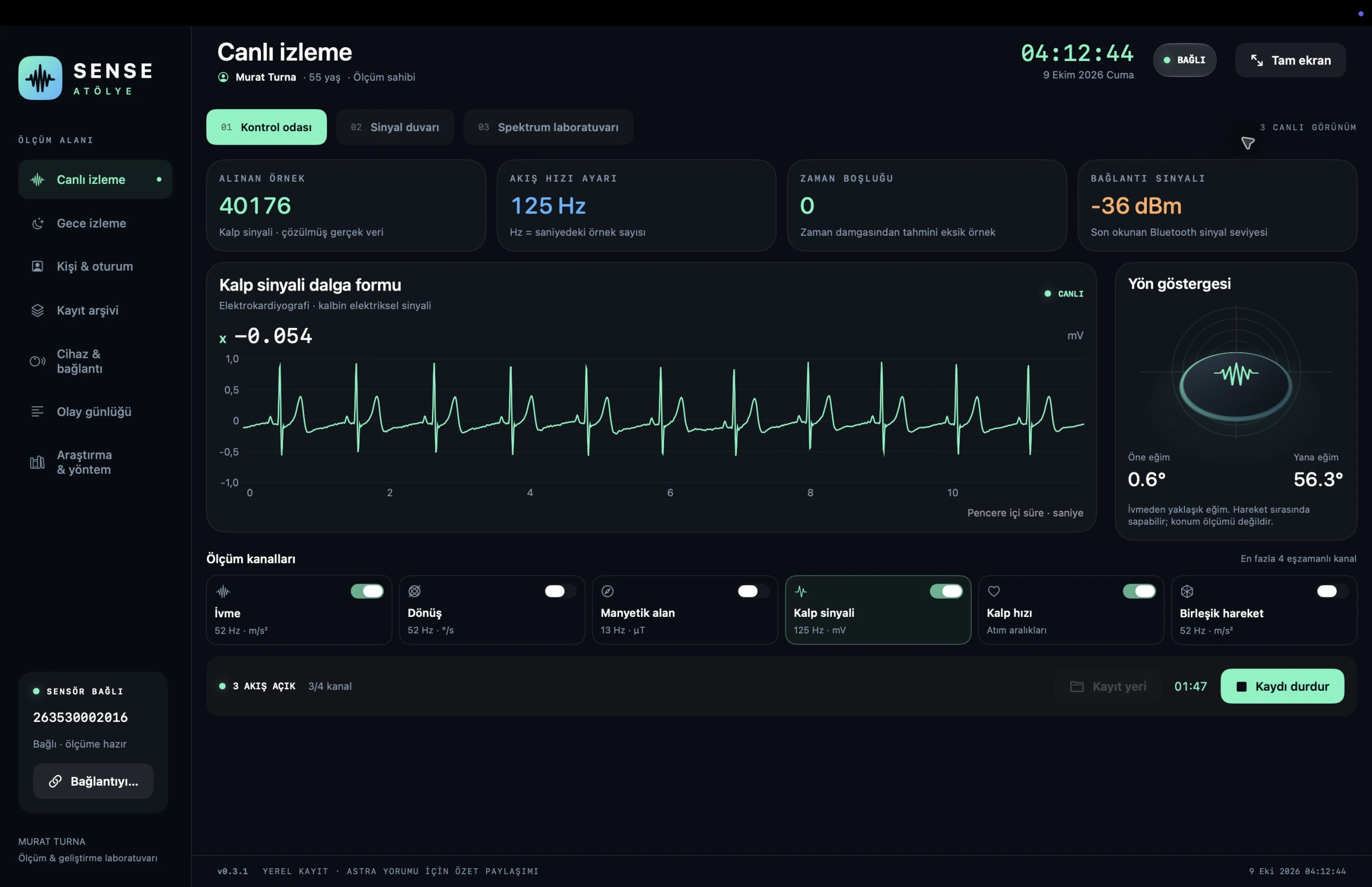Screen dimensions: 1372x887
Task: Click the Sense Atölye waveform logo
Action: pos(40,78)
